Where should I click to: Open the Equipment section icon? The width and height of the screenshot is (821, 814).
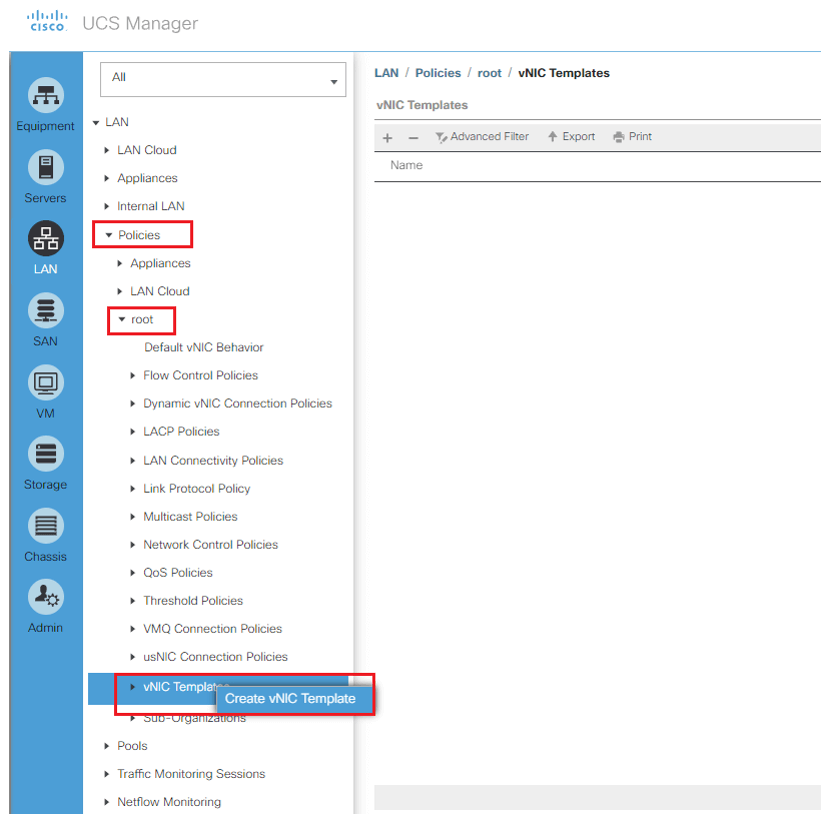click(46, 95)
